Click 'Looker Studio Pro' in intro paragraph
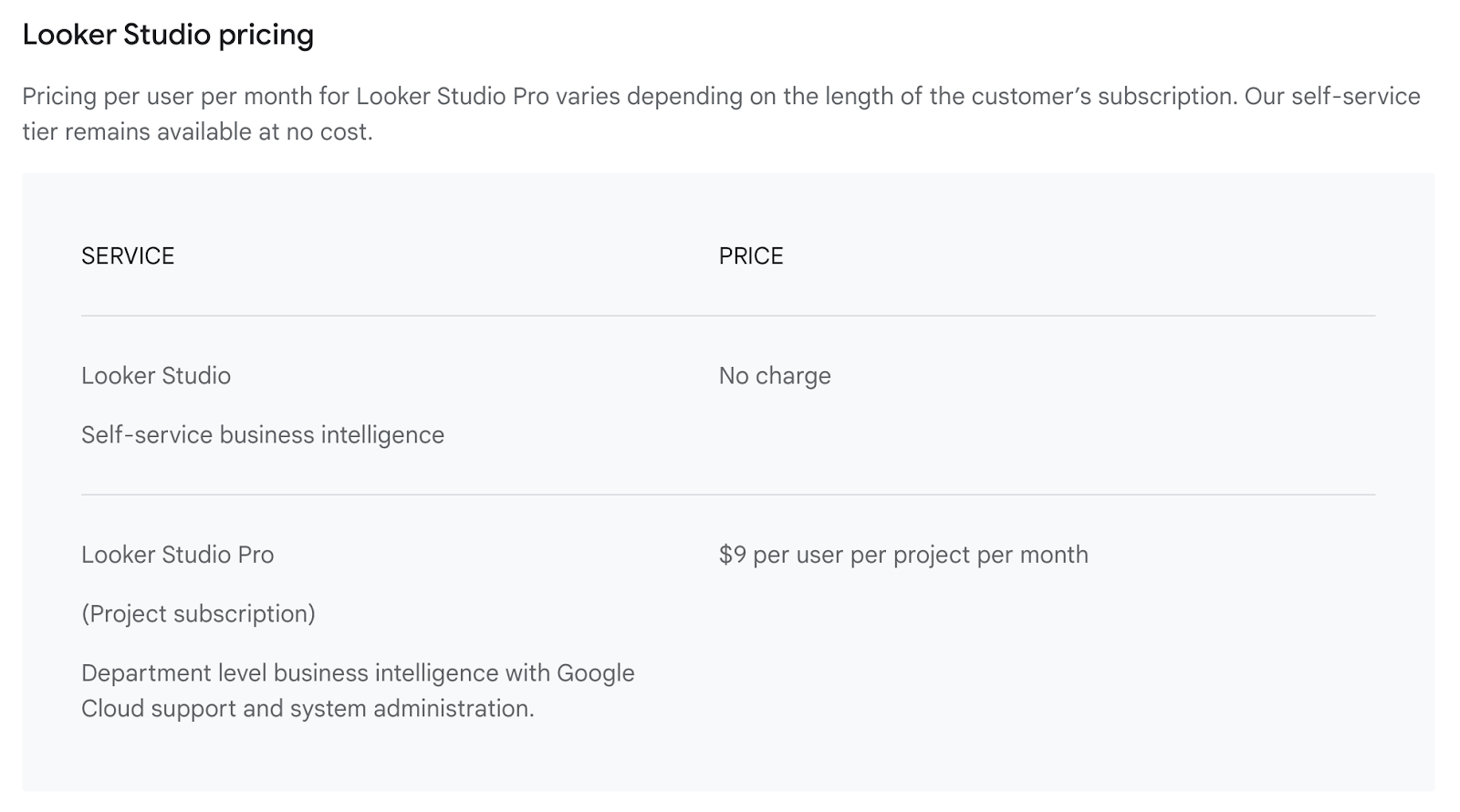Image resolution: width=1460 pixels, height=812 pixels. (453, 97)
